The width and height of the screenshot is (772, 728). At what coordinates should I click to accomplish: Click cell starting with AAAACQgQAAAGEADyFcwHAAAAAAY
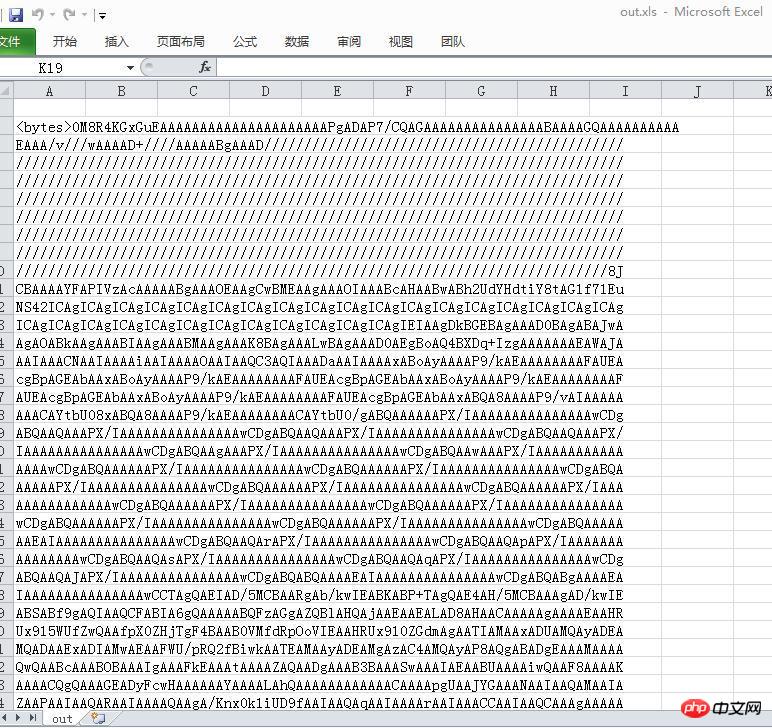319,685
